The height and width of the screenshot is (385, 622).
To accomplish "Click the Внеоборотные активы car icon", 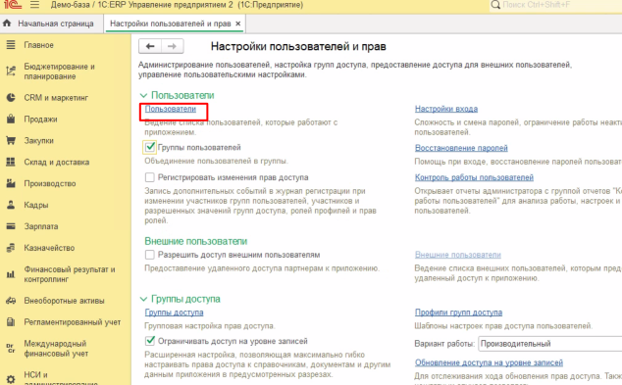I will pyautogui.click(x=11, y=301).
